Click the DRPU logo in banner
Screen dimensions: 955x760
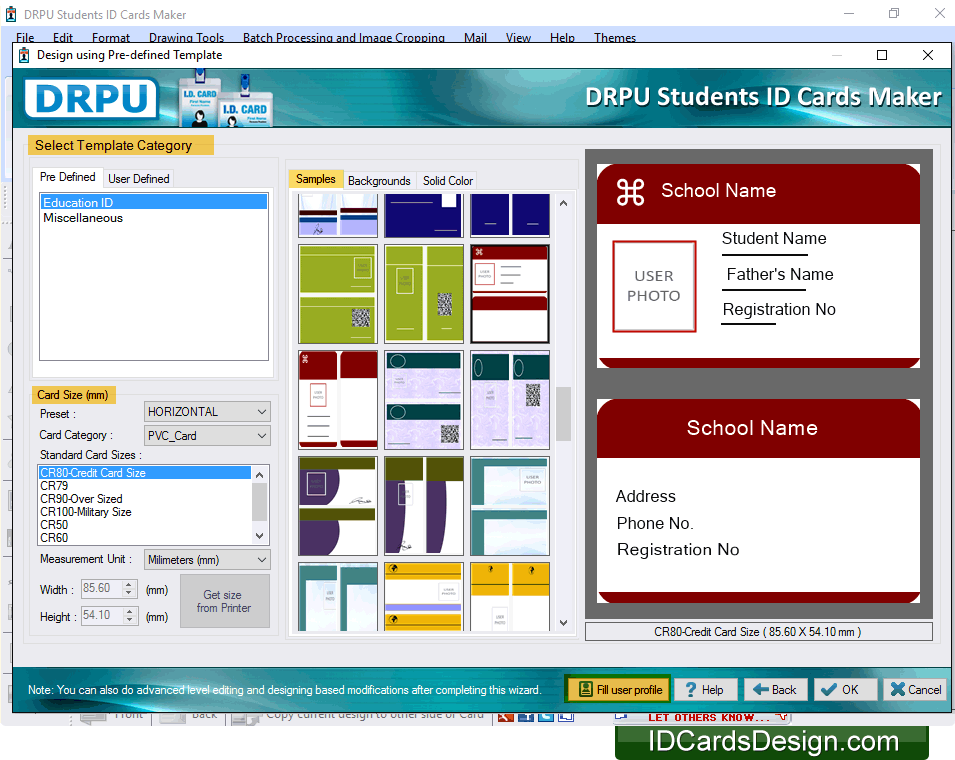click(x=92, y=98)
